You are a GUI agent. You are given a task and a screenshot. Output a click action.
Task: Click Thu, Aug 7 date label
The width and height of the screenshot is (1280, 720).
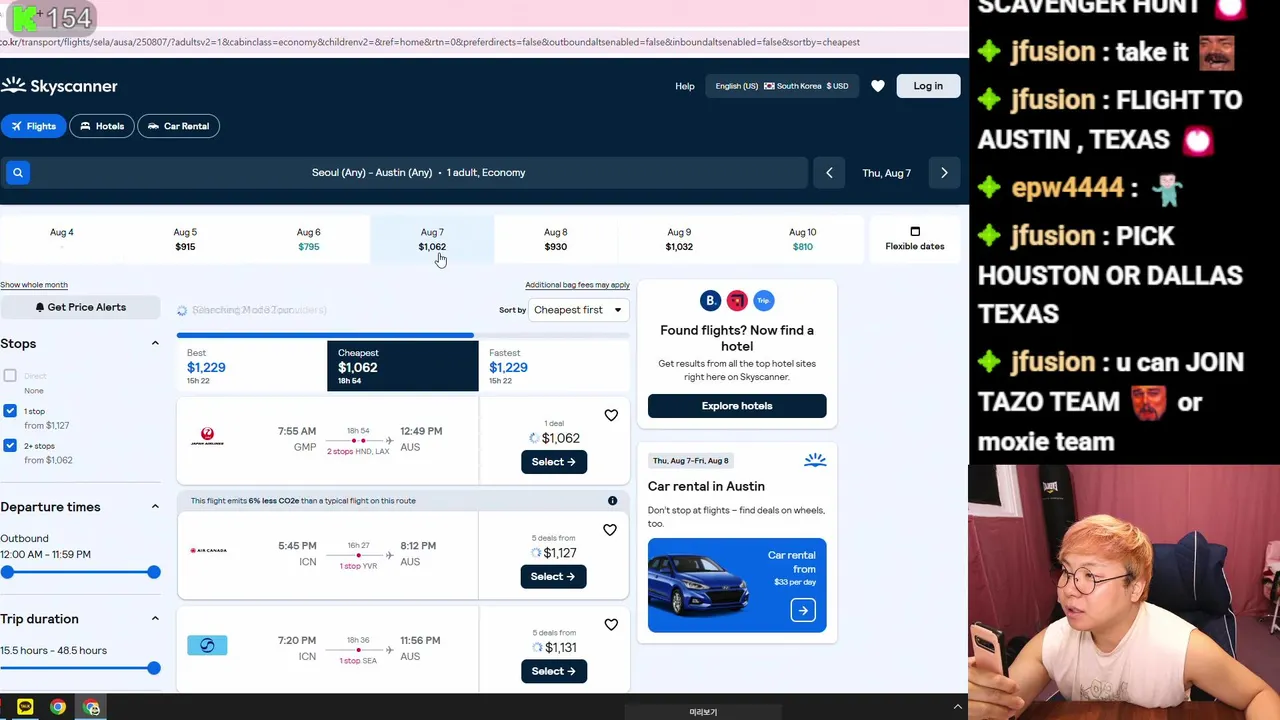[x=886, y=173]
